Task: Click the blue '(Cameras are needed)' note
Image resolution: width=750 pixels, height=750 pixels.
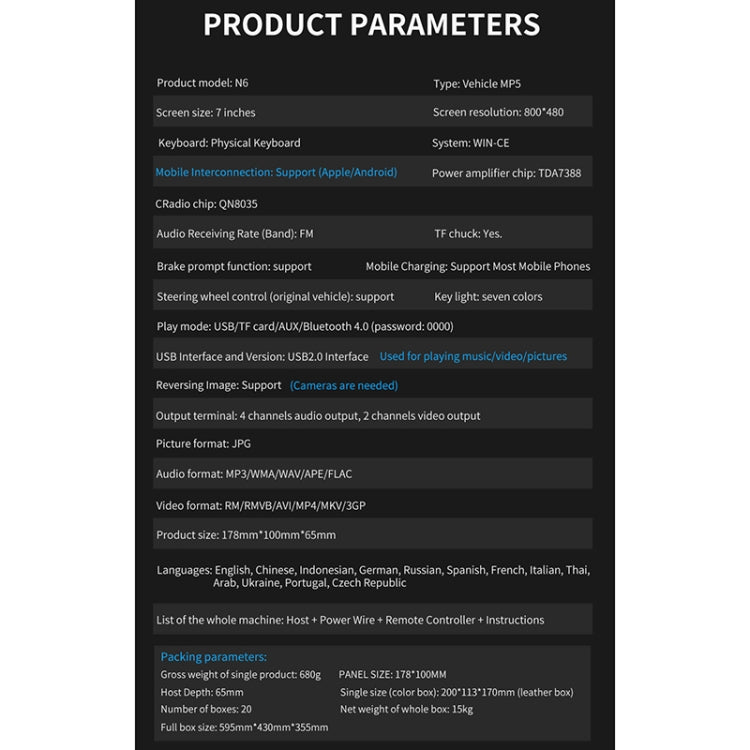Action: point(344,385)
